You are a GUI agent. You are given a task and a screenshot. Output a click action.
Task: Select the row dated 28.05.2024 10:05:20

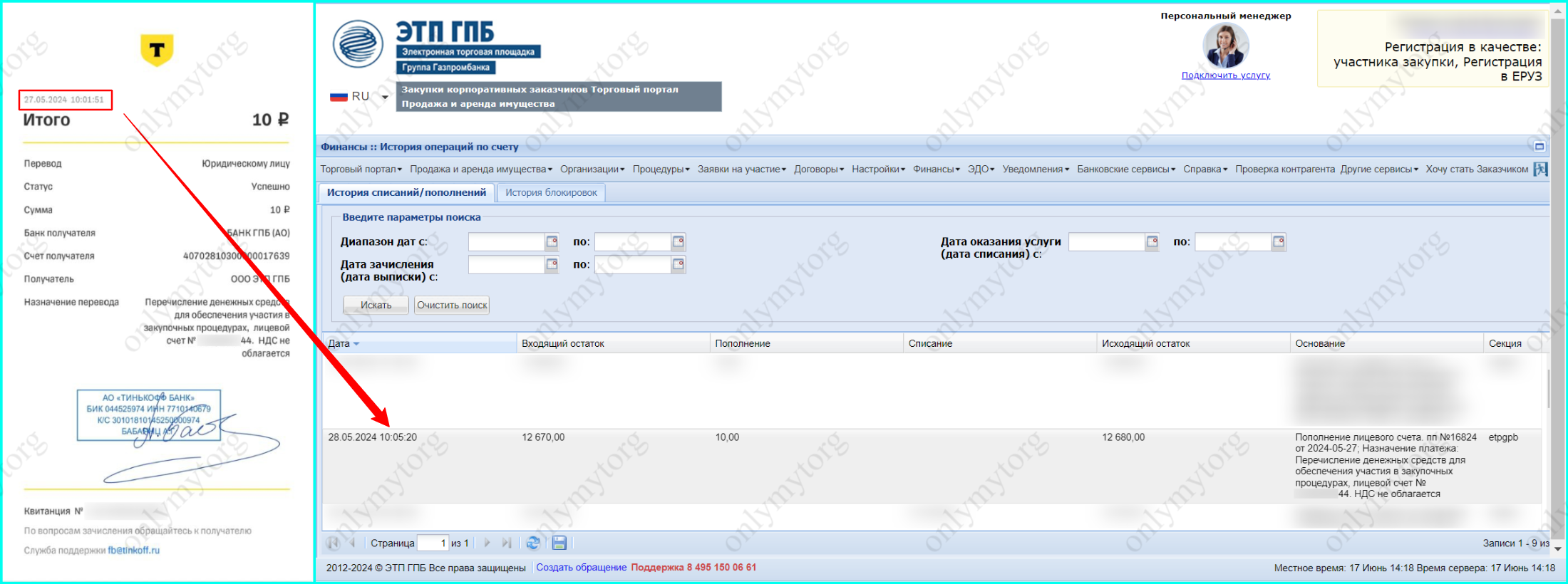932,466
